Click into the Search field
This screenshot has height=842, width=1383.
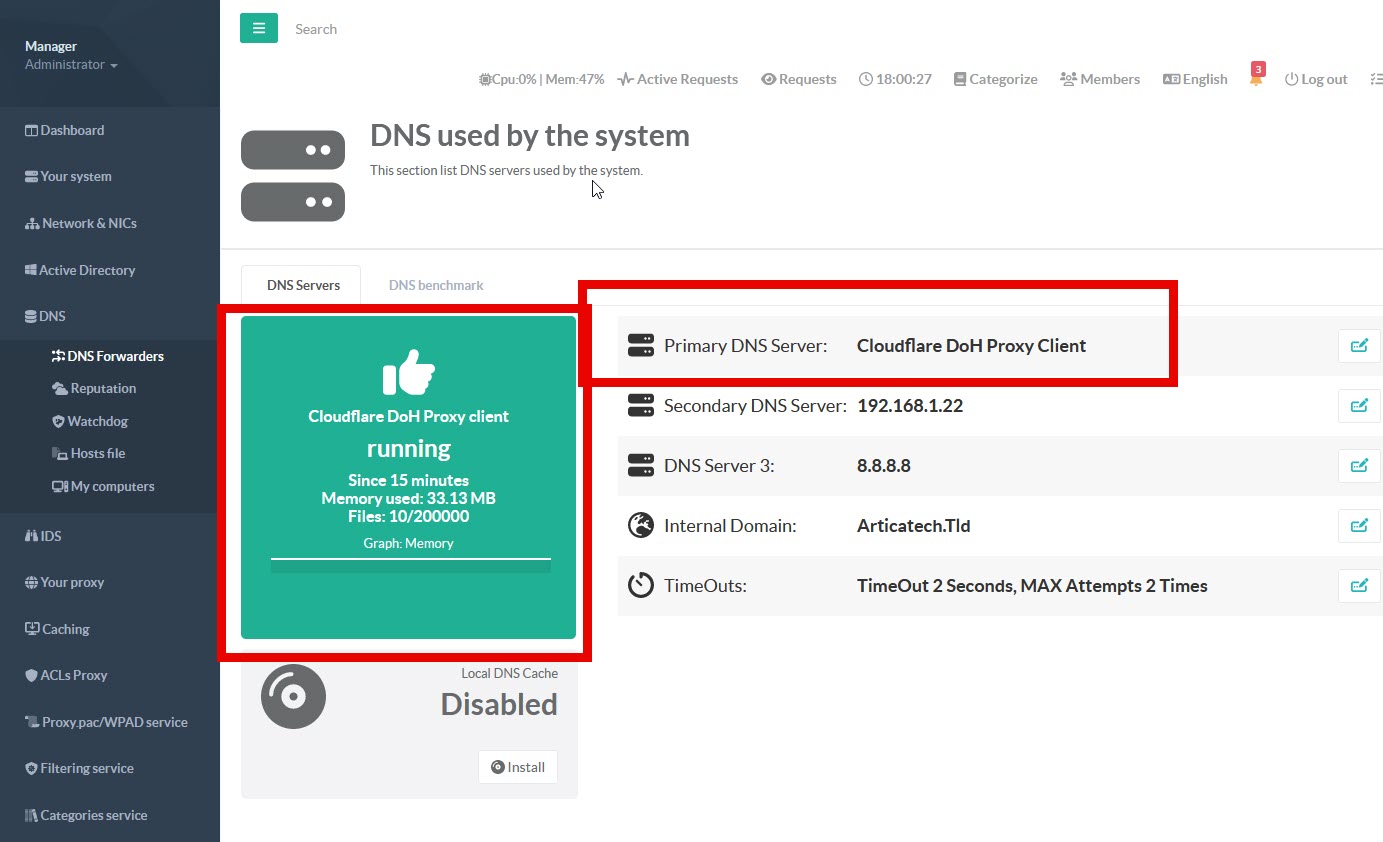pos(400,29)
